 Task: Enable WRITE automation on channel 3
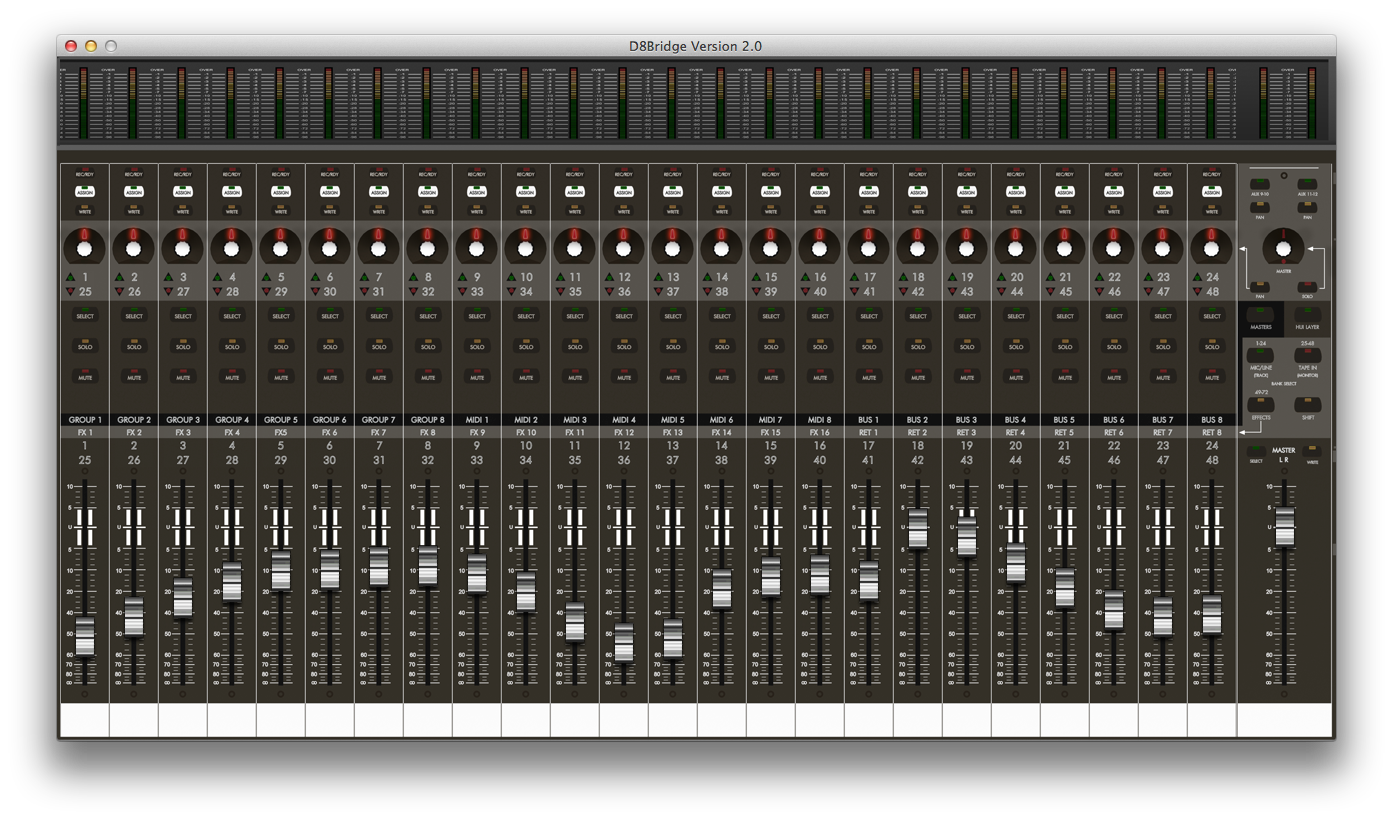click(183, 209)
